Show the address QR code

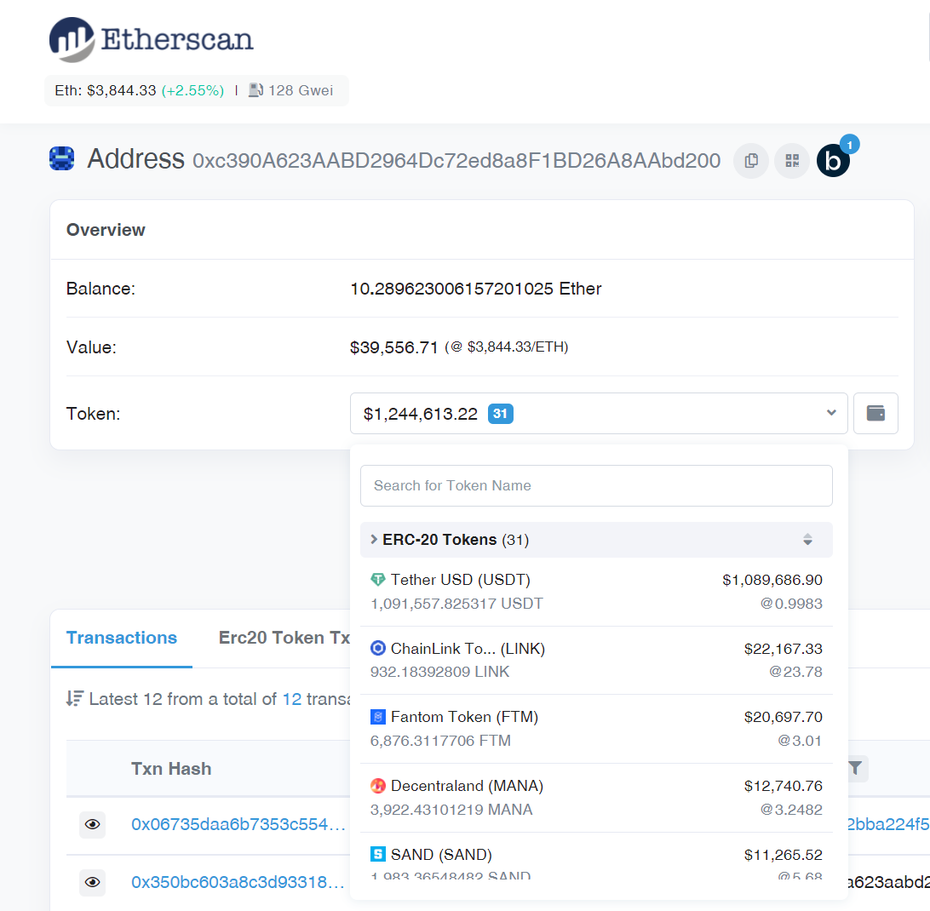point(792,161)
